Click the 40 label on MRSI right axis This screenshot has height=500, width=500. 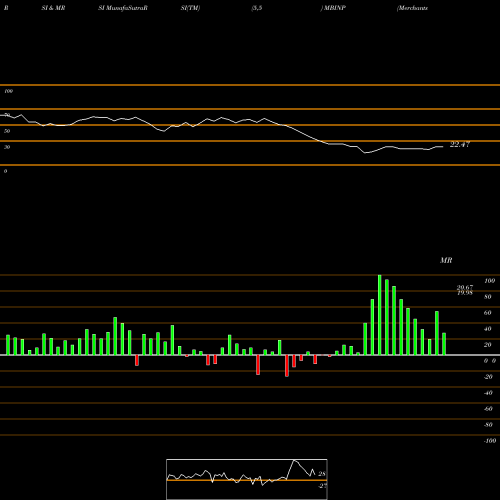click(488, 329)
